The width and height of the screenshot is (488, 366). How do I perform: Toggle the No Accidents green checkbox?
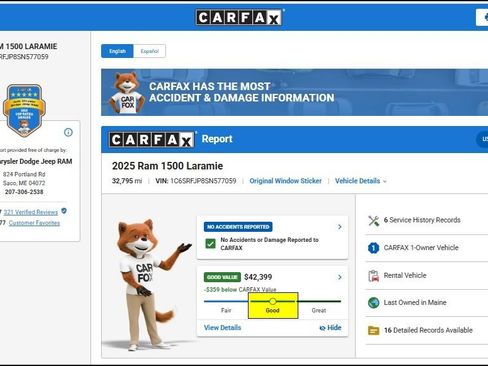click(x=210, y=244)
